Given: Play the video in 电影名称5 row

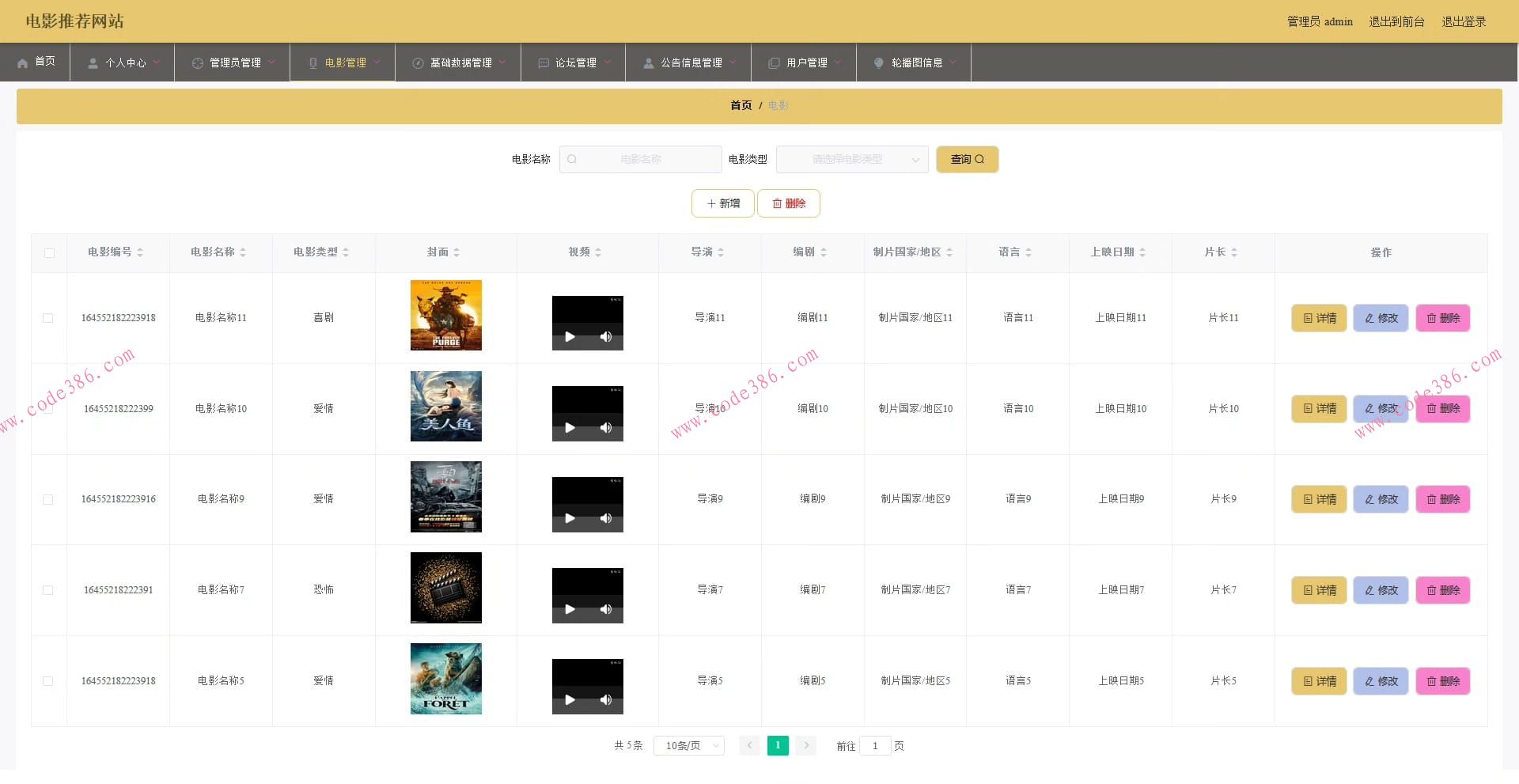Looking at the screenshot, I should click(570, 700).
